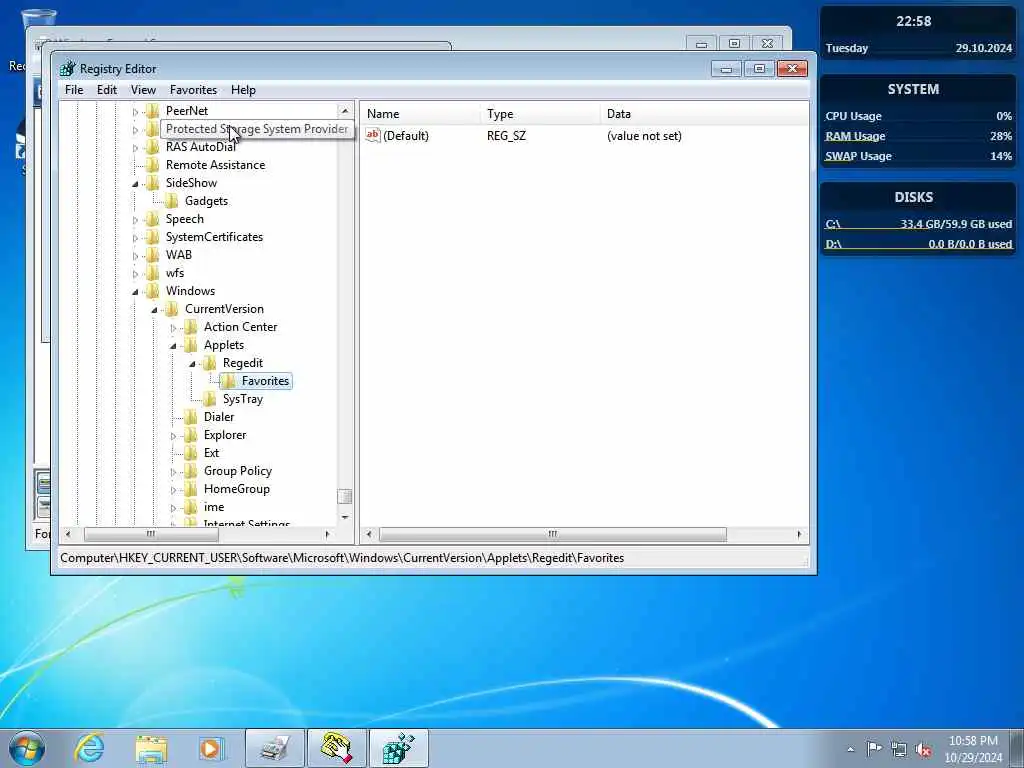Click the (Default) string value icon
The width and height of the screenshot is (1024, 768).
click(373, 135)
